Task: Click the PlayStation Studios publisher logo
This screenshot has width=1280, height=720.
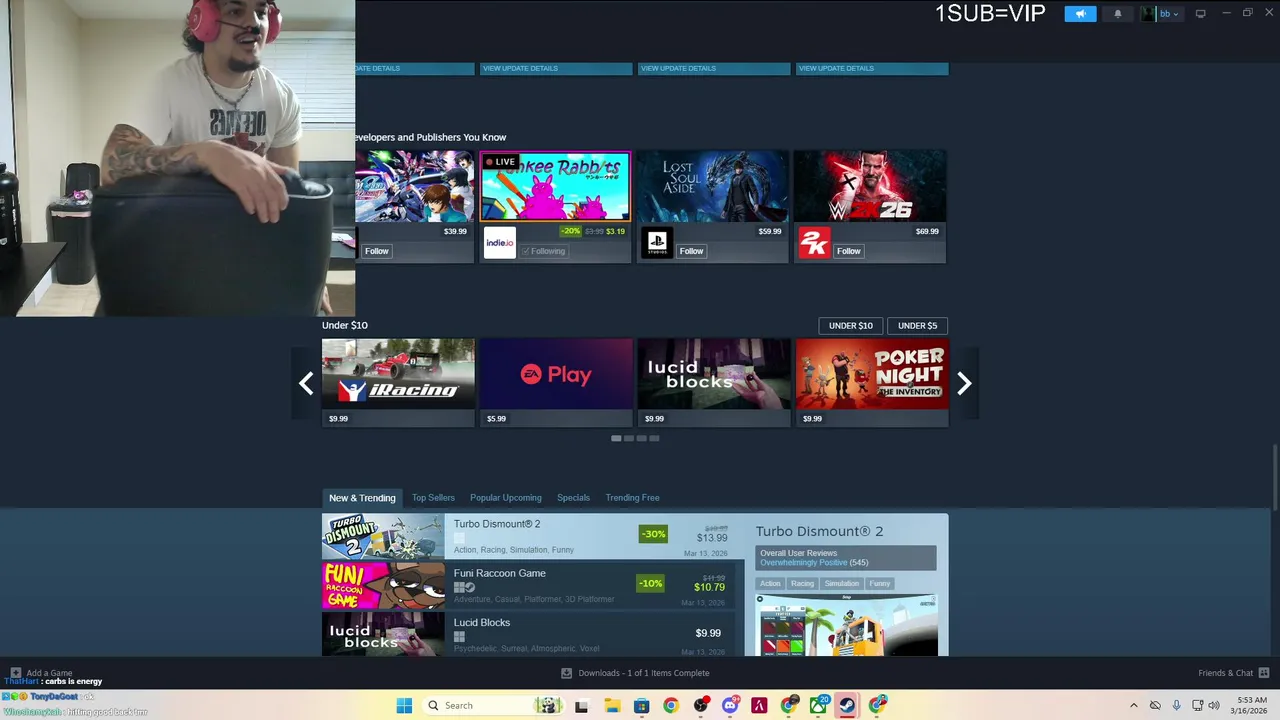Action: 657,243
